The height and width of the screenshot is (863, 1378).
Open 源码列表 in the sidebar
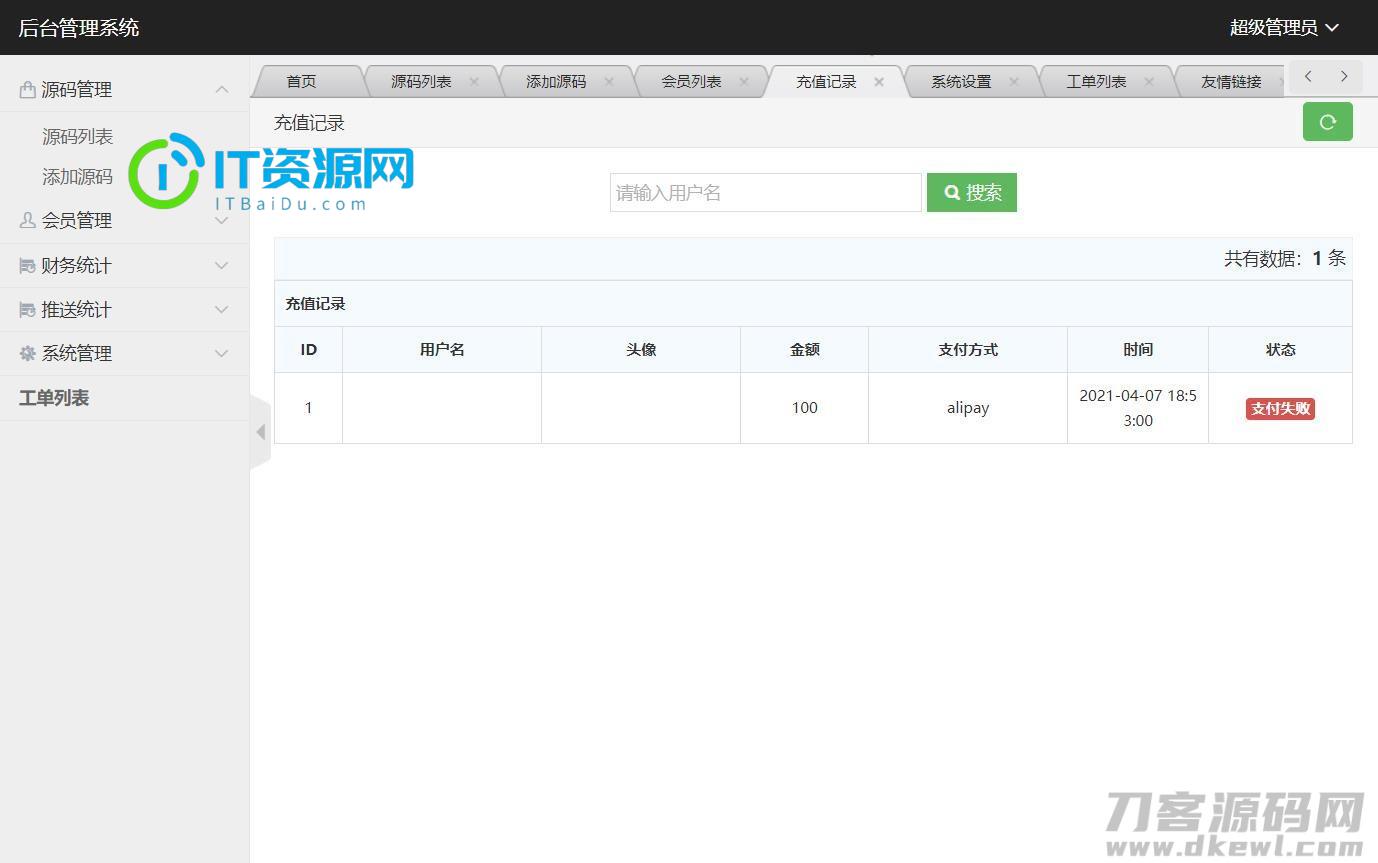point(77,137)
